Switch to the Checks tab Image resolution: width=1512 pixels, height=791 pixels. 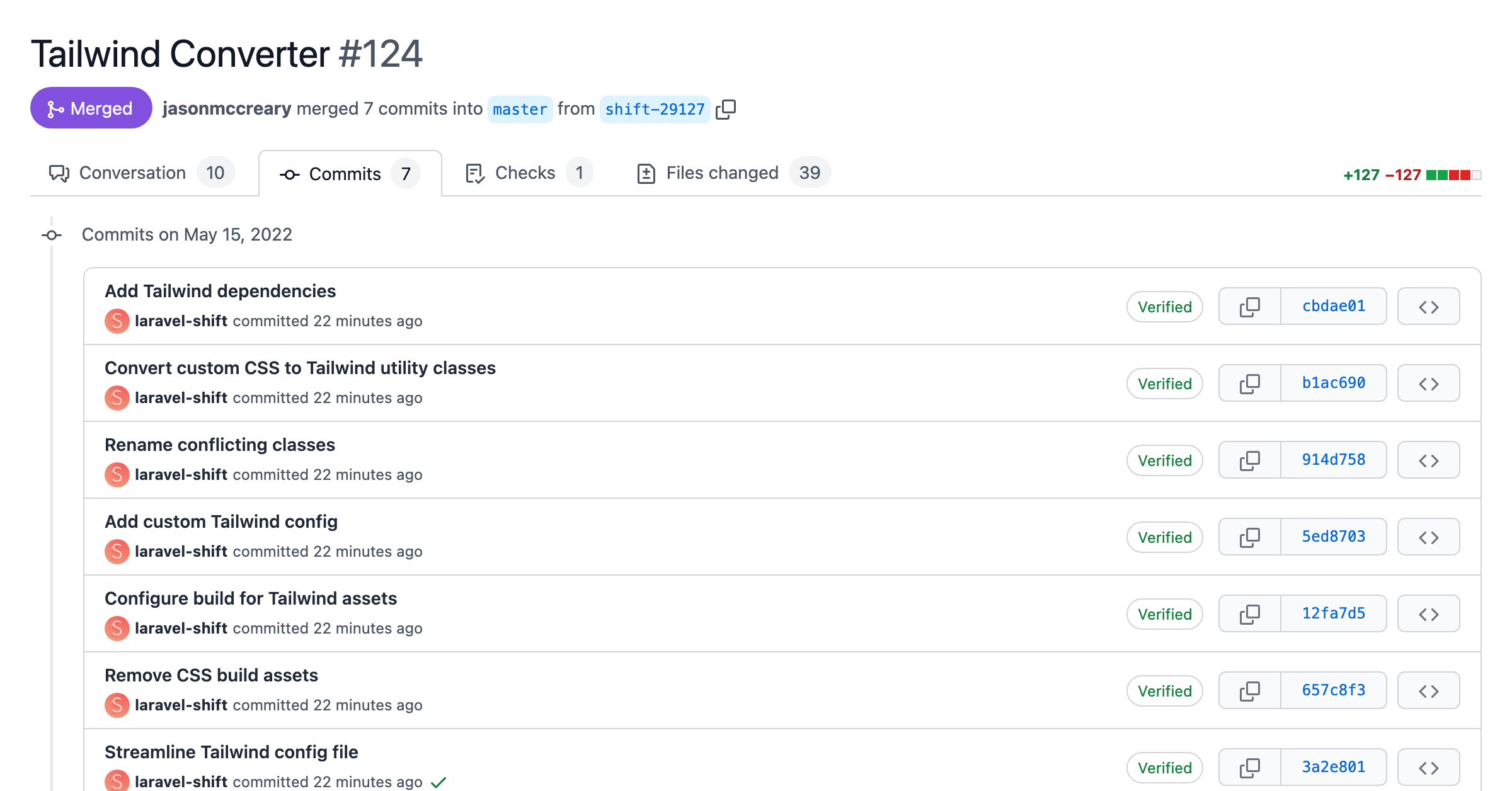[529, 173]
